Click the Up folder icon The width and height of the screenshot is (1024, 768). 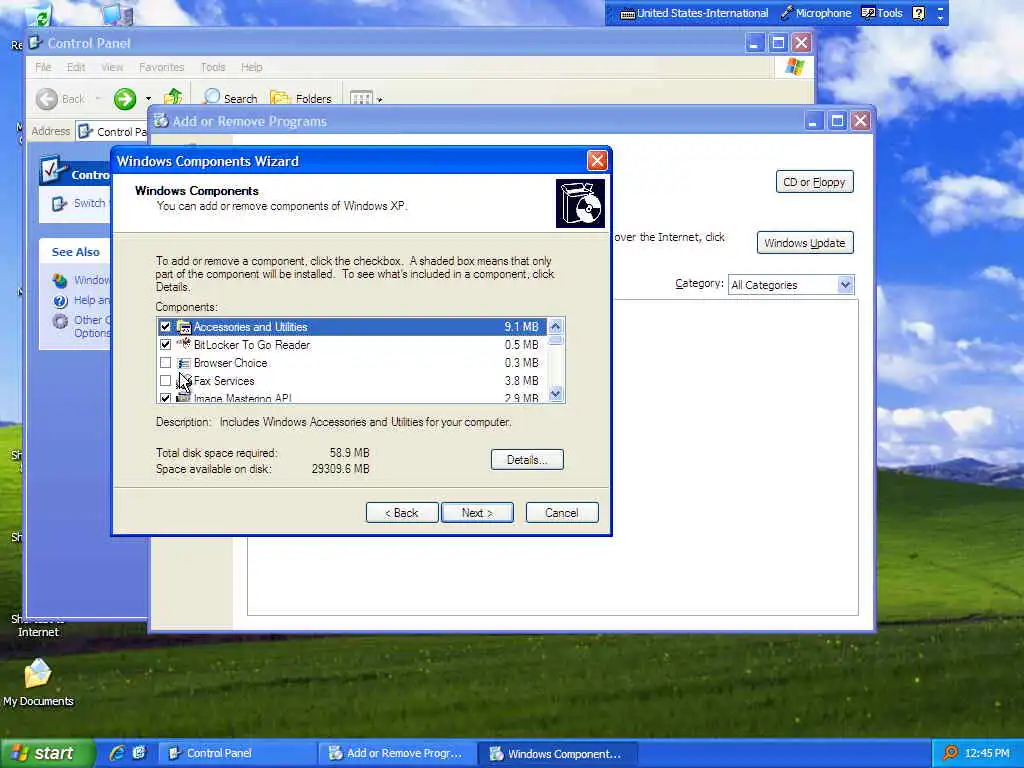(173, 97)
